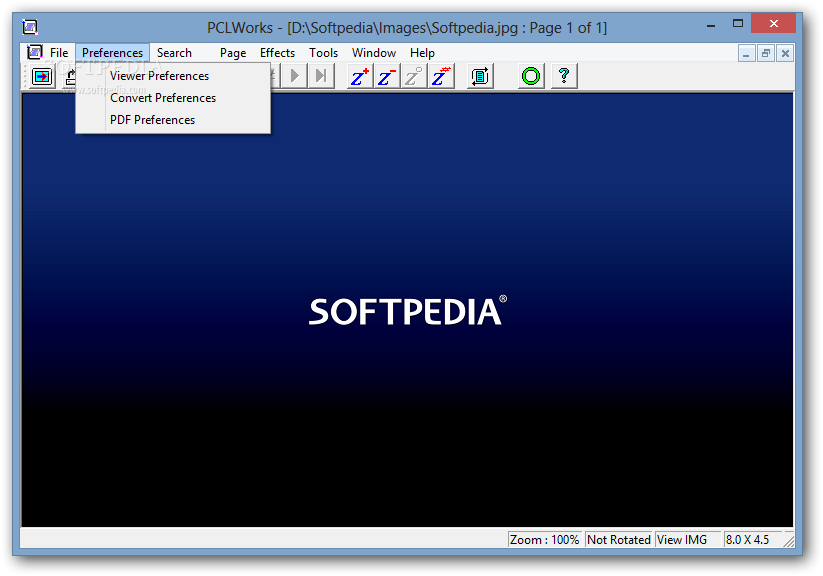Click the rotate page icon
823x576 pixels.
tap(480, 77)
